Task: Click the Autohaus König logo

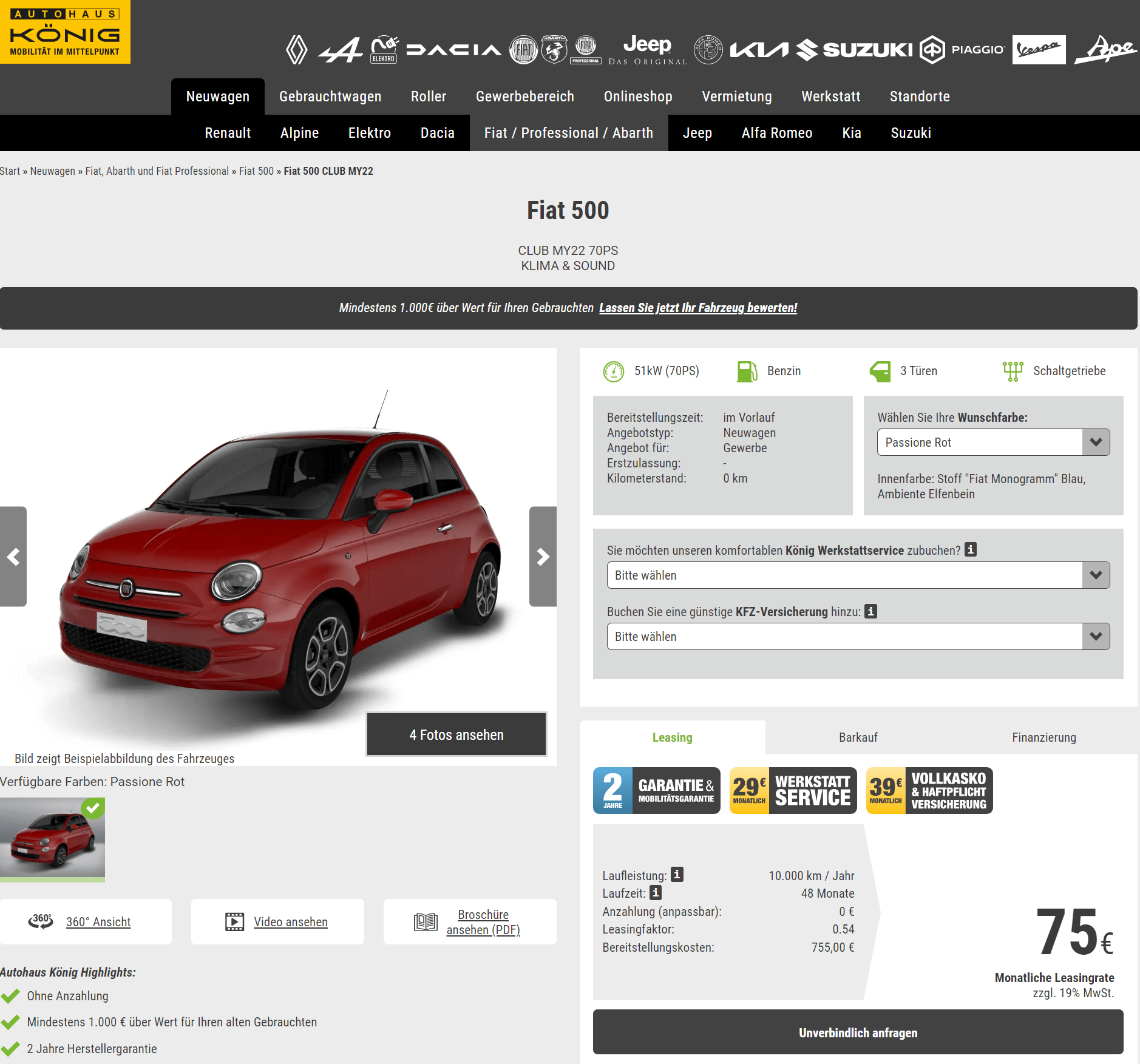Action: click(65, 32)
